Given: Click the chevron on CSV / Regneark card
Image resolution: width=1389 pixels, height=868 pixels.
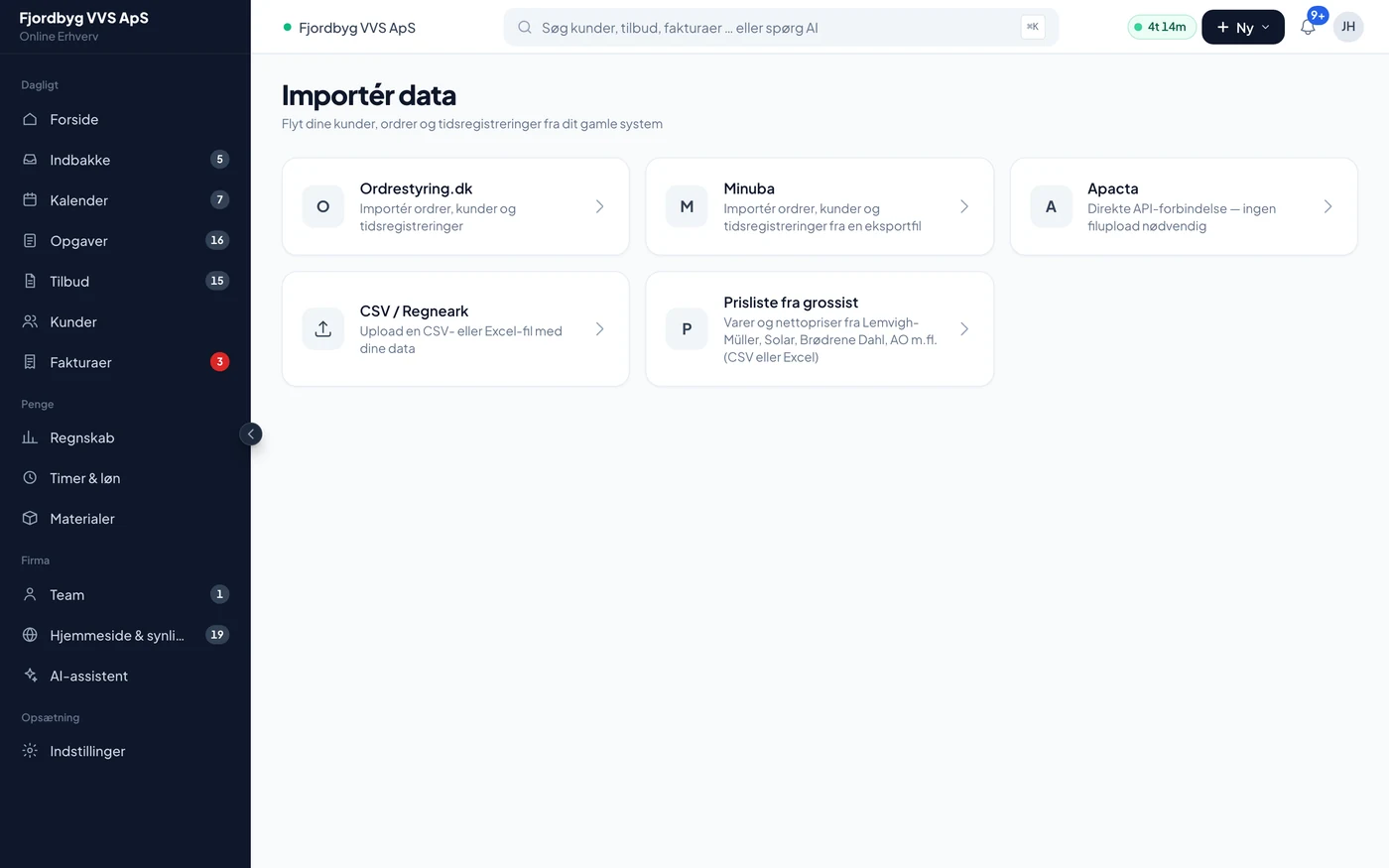Looking at the screenshot, I should coord(600,329).
